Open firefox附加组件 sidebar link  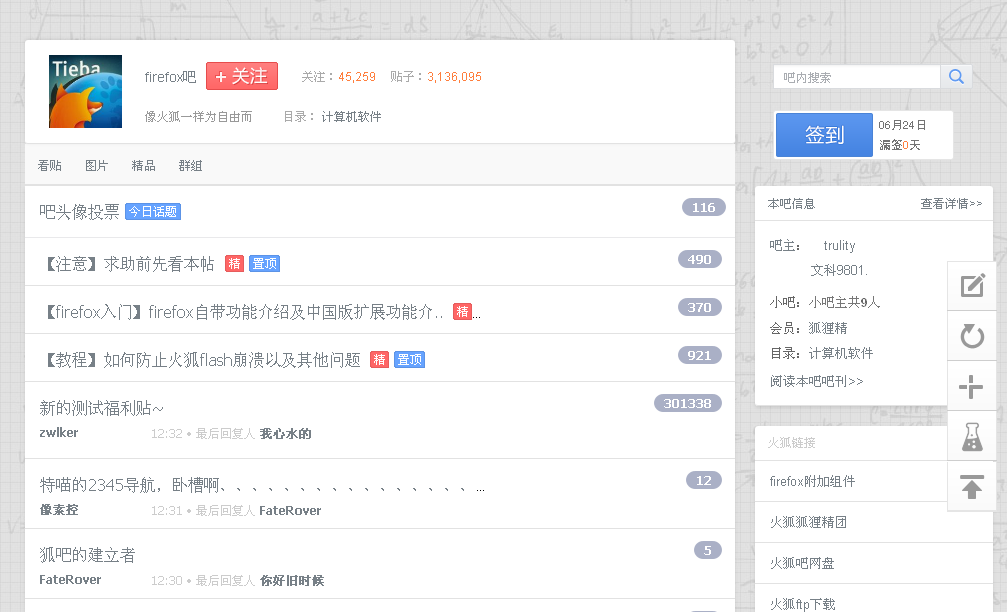coord(812,481)
